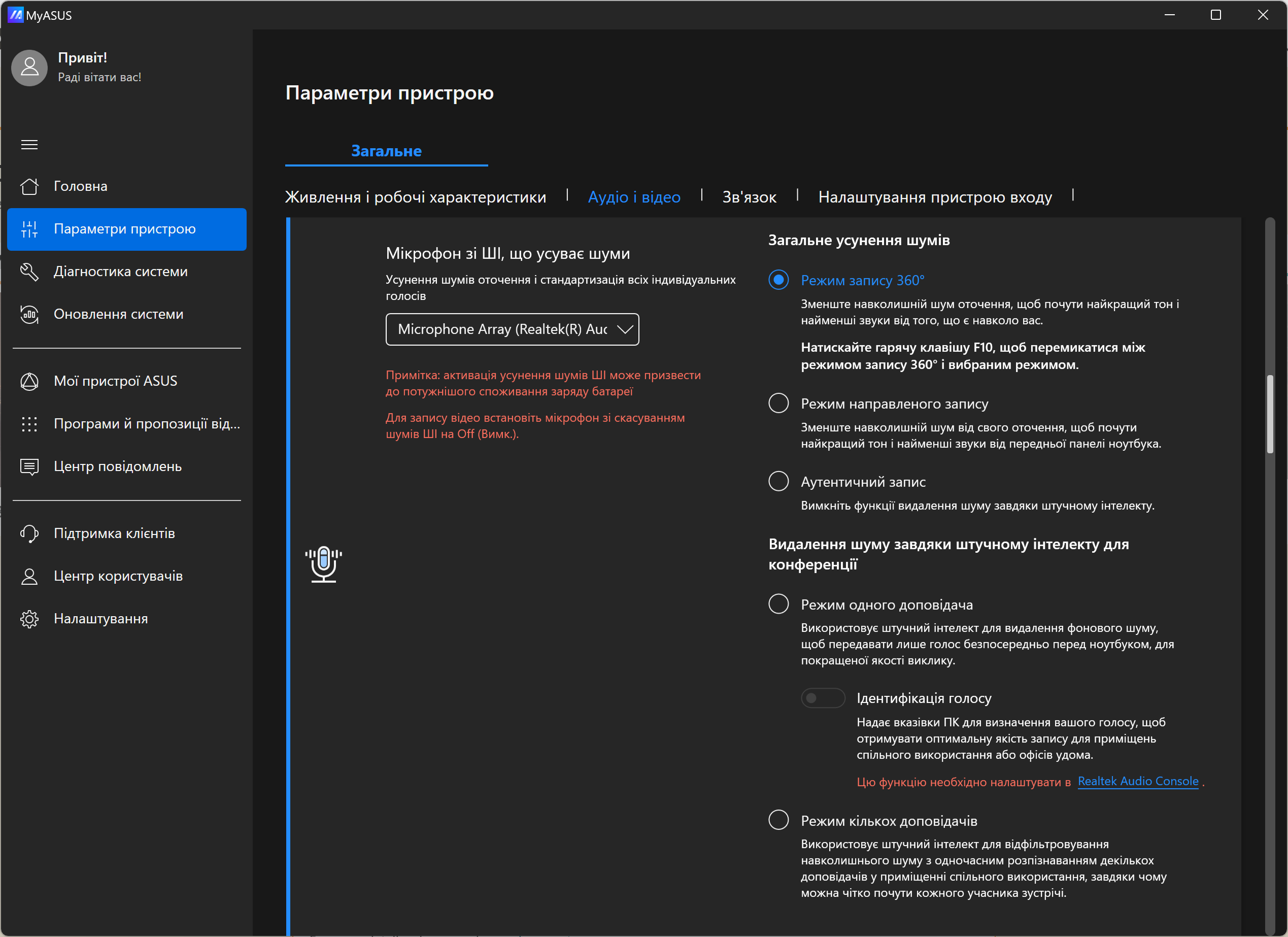Image resolution: width=1288 pixels, height=937 pixels.
Task: Open Мої пристрої ASUS page
Action: click(127, 381)
